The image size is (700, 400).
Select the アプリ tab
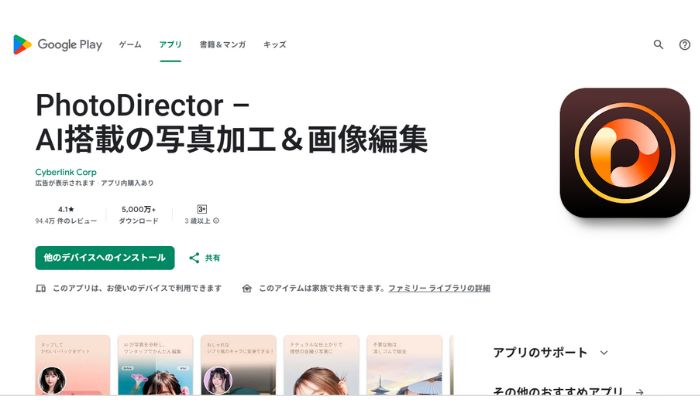[171, 44]
